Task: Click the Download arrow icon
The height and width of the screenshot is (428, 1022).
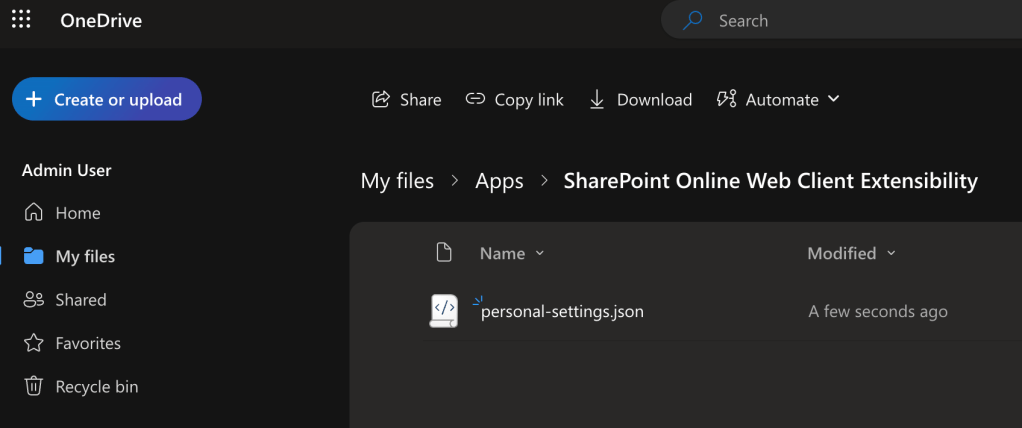Action: pyautogui.click(x=597, y=99)
